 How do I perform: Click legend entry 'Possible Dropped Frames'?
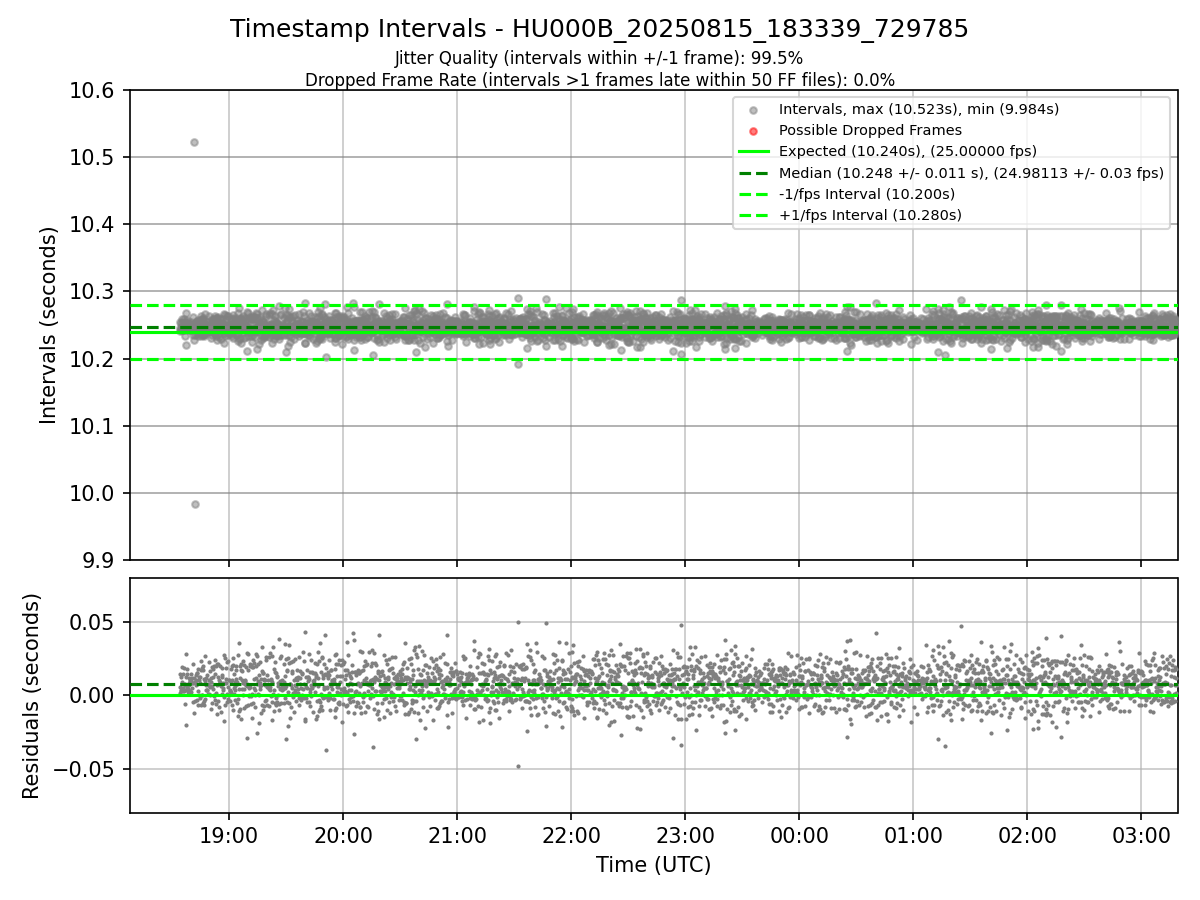[870, 130]
